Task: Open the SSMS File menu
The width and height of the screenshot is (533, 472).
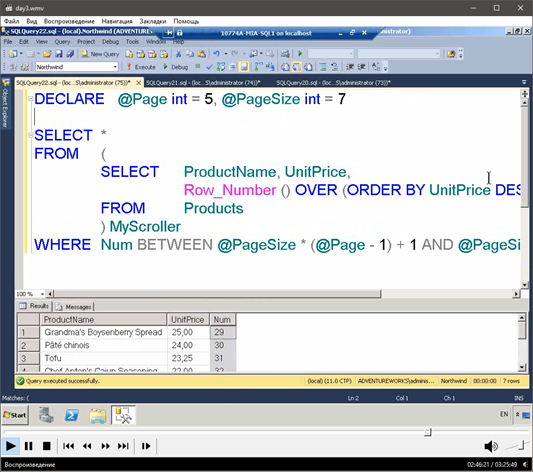Action: tap(7, 42)
